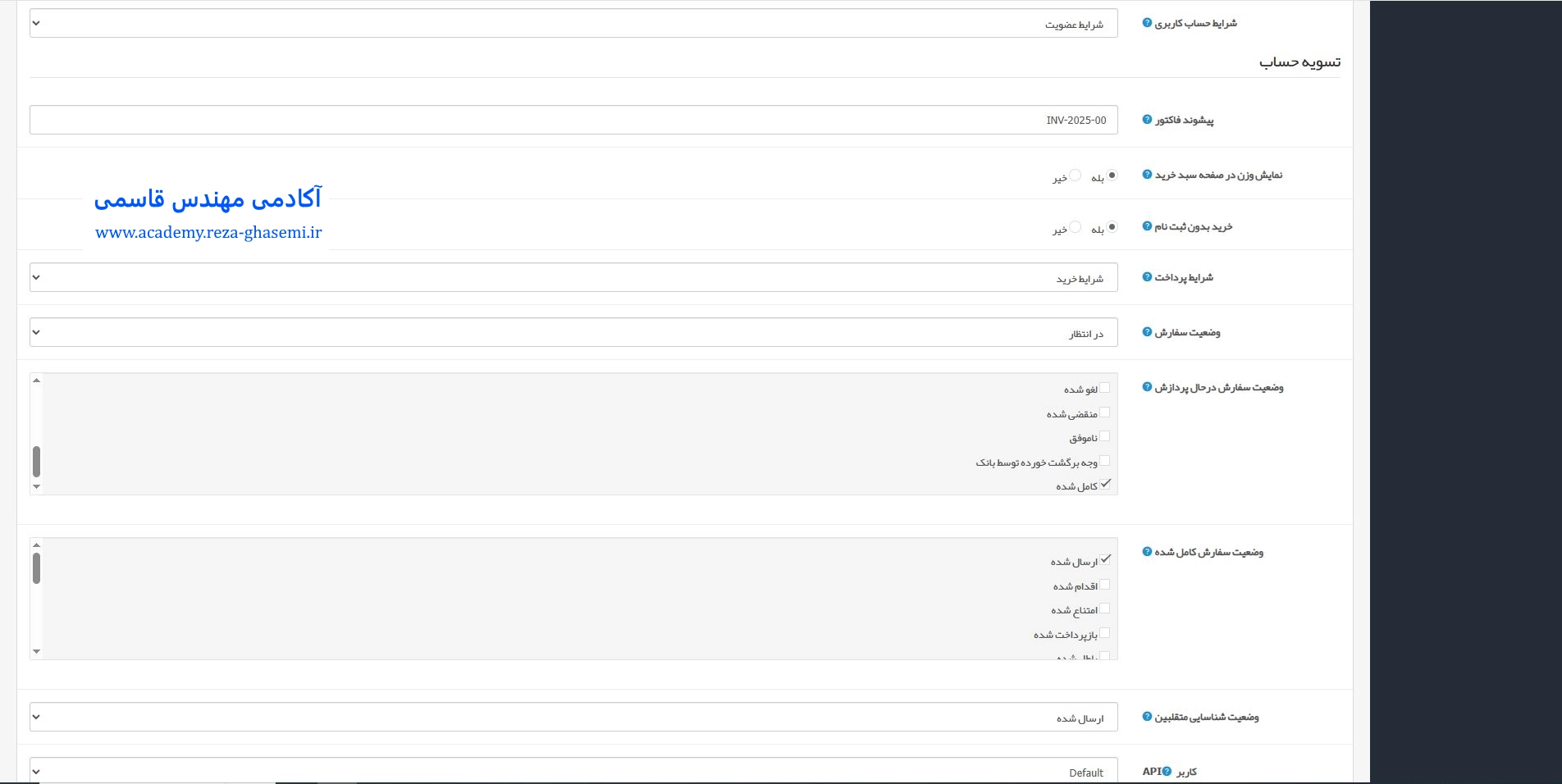Uncheck ارسال شده in completed order list
This screenshot has height=784, width=1562.
tap(1104, 560)
